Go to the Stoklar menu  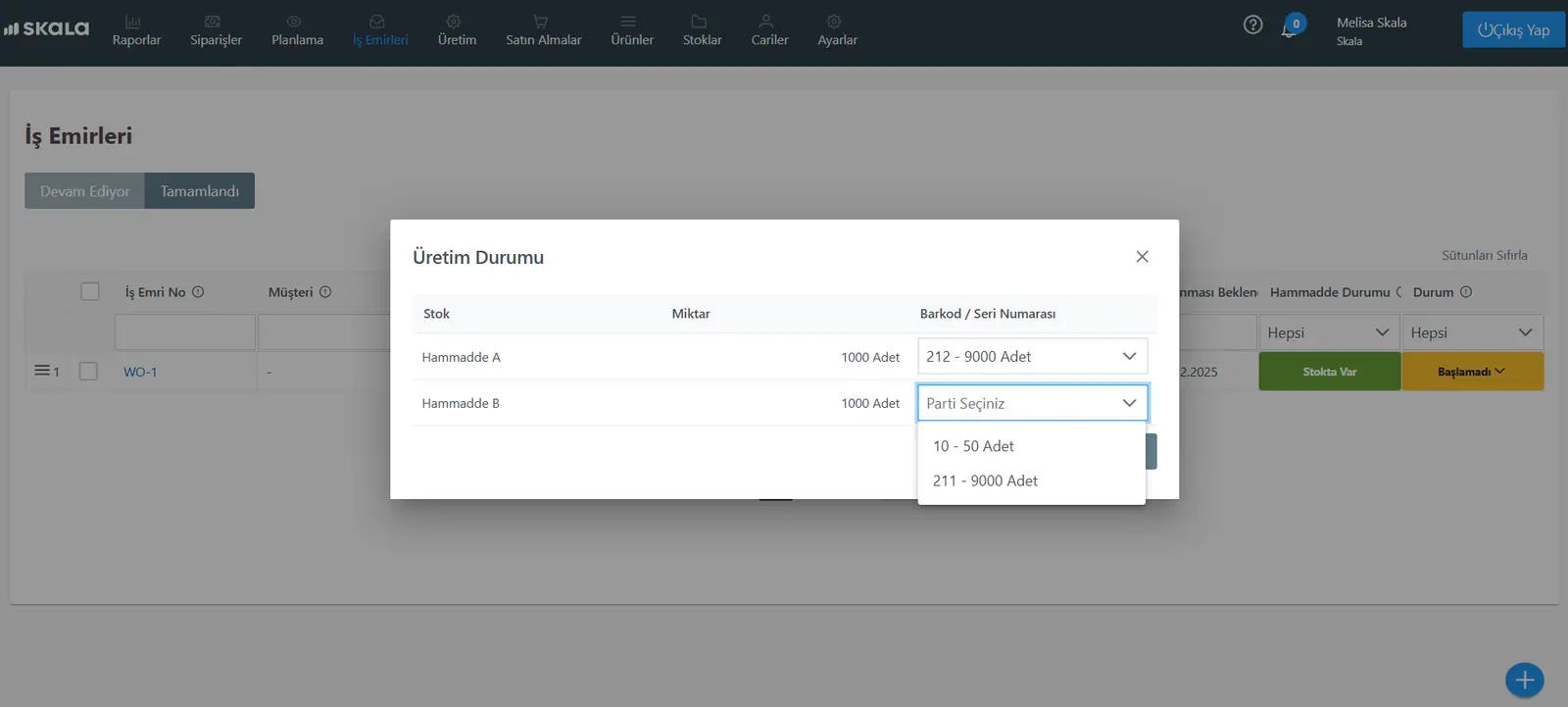click(x=702, y=30)
